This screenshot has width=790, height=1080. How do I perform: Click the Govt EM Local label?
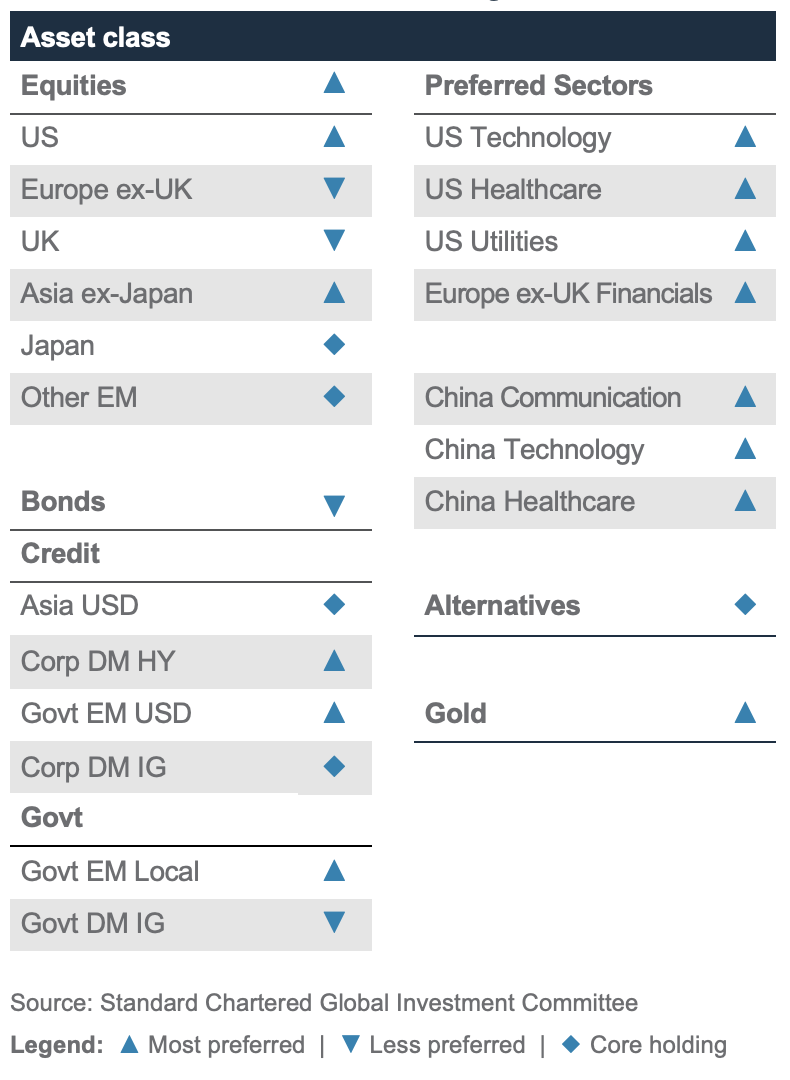[110, 871]
